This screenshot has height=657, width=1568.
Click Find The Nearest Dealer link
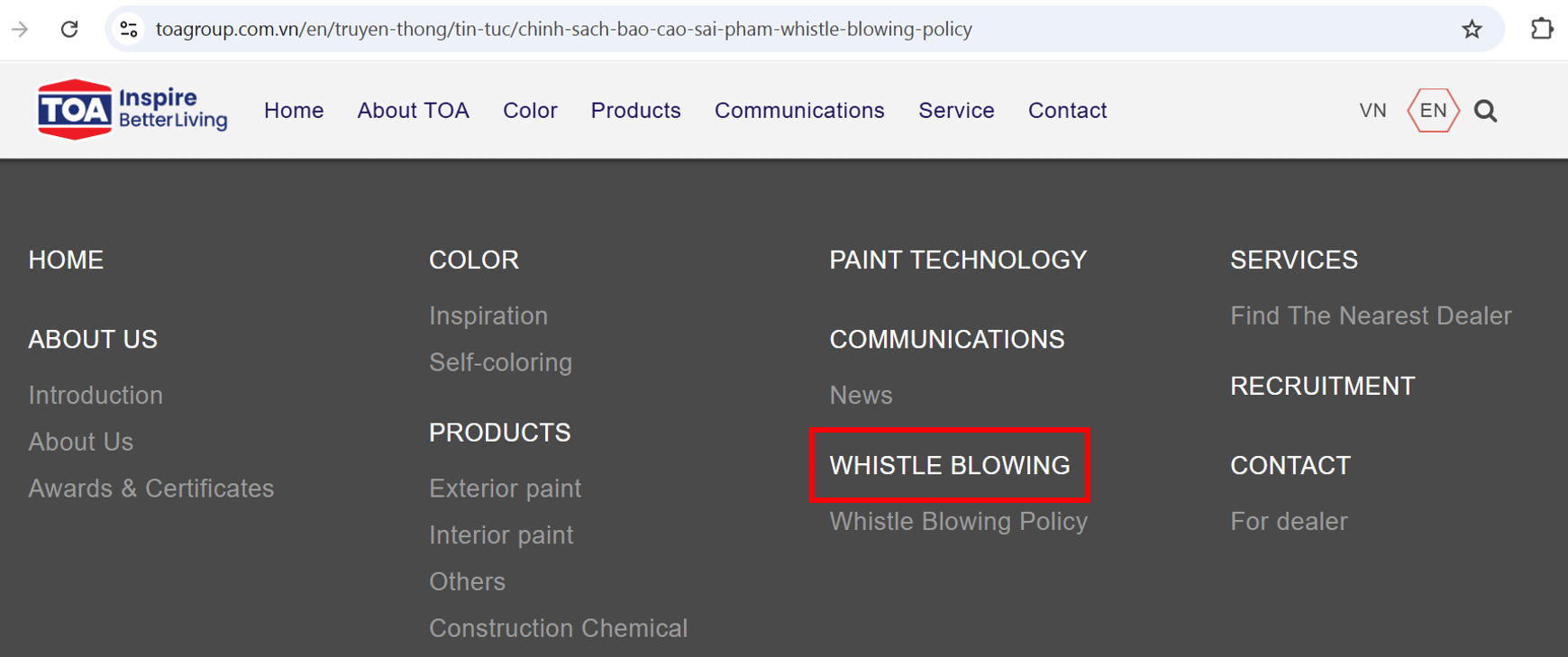click(1371, 315)
